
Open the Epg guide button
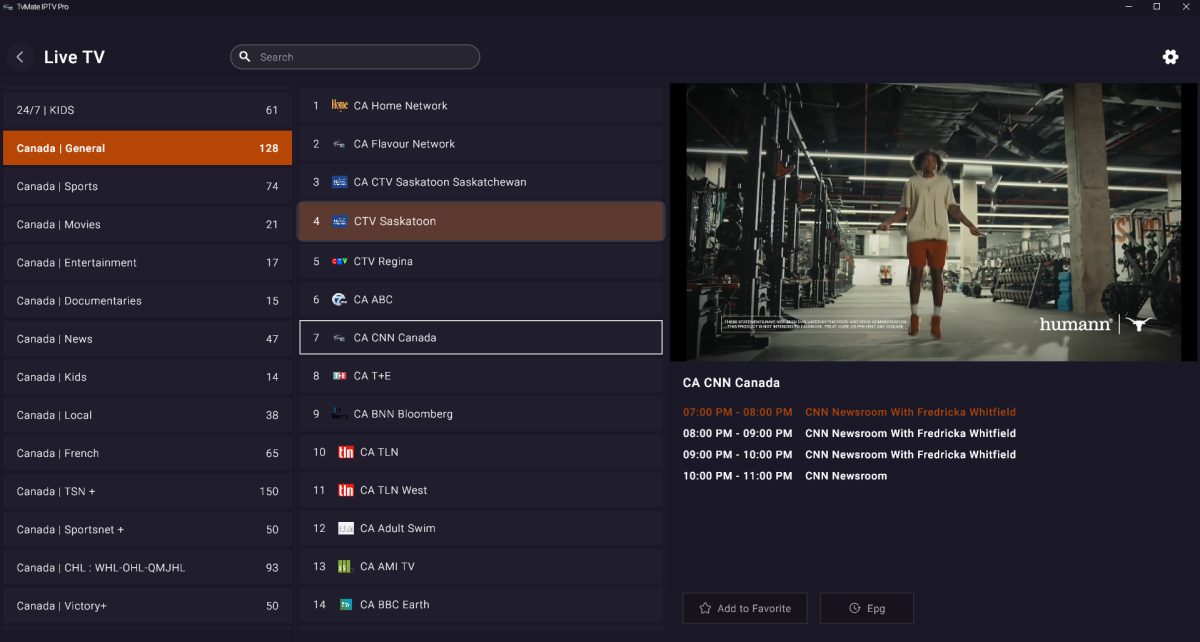pyautogui.click(x=866, y=608)
